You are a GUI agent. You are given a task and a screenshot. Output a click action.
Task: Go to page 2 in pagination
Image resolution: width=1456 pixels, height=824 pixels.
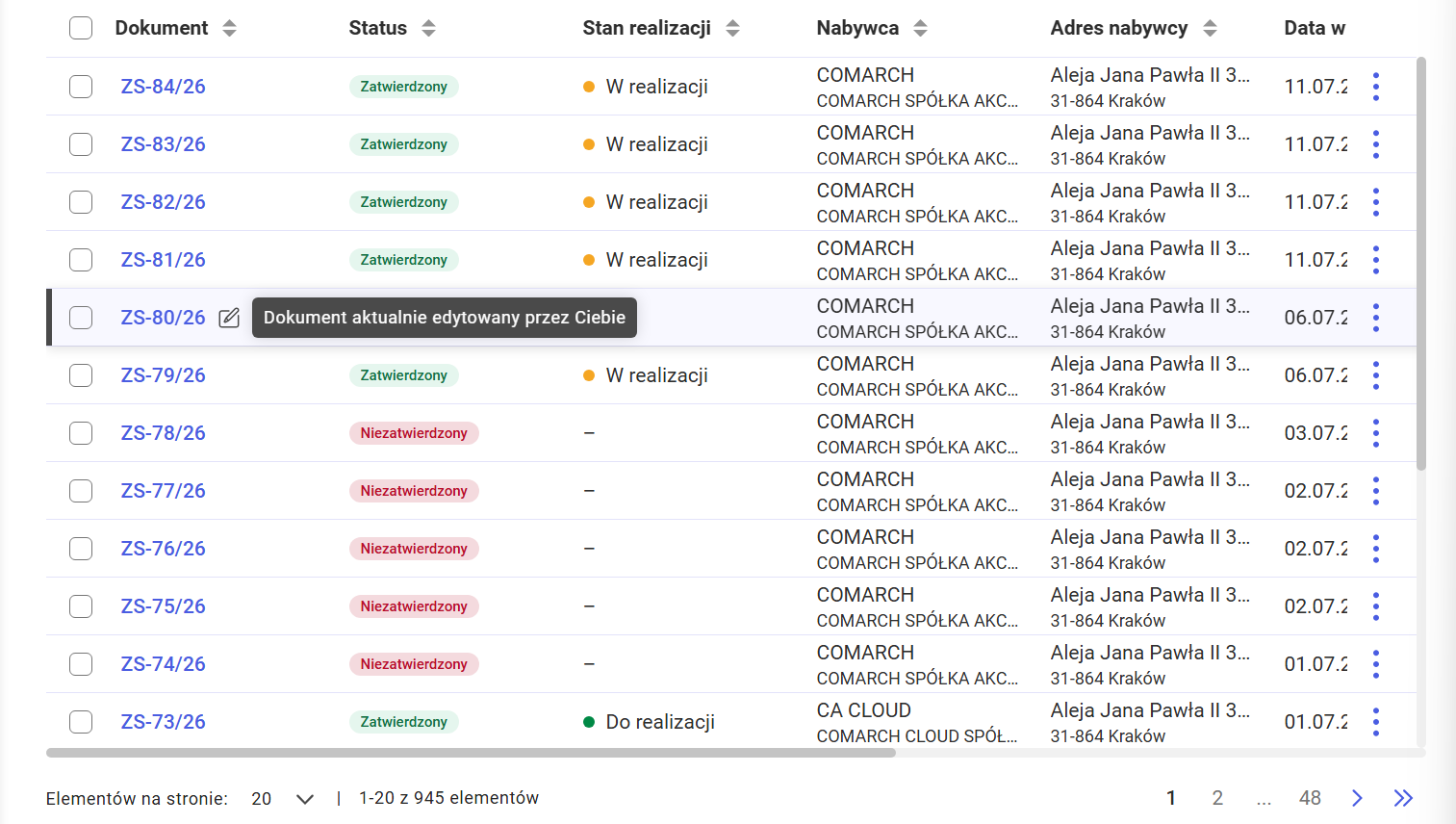click(1217, 798)
